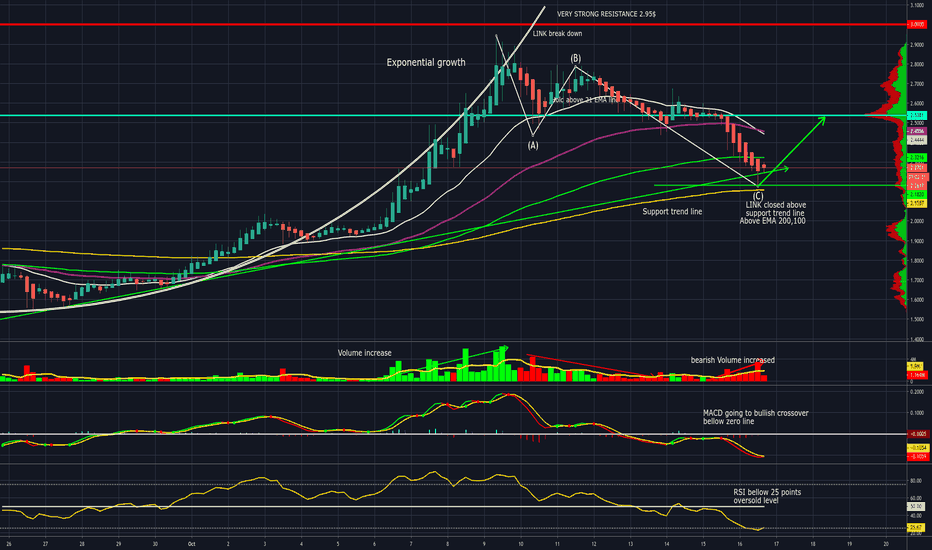Click the yellow 25.67 RSI value label
This screenshot has width=932, height=550.
point(915,527)
